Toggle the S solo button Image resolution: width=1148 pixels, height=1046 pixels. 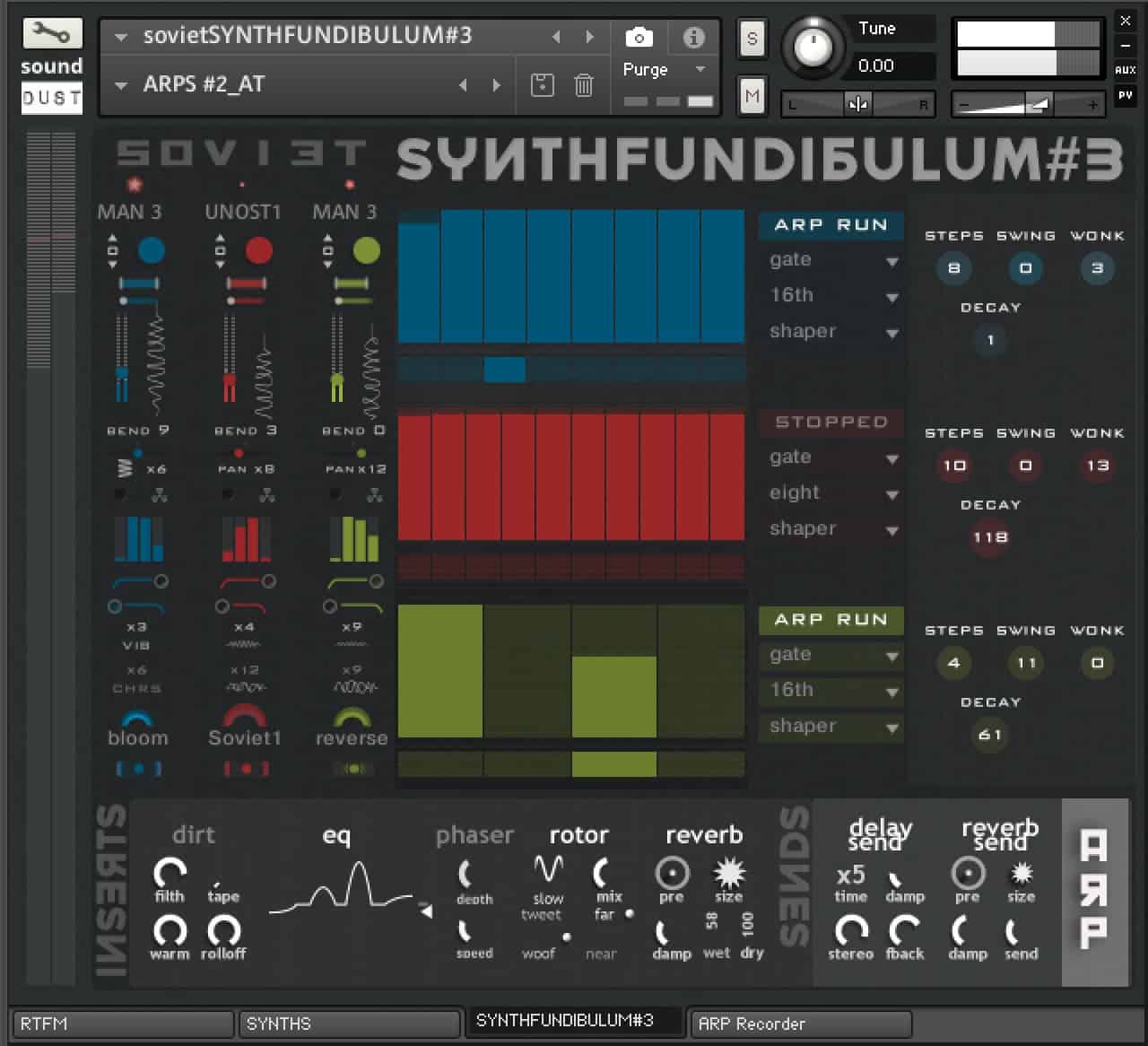click(752, 39)
